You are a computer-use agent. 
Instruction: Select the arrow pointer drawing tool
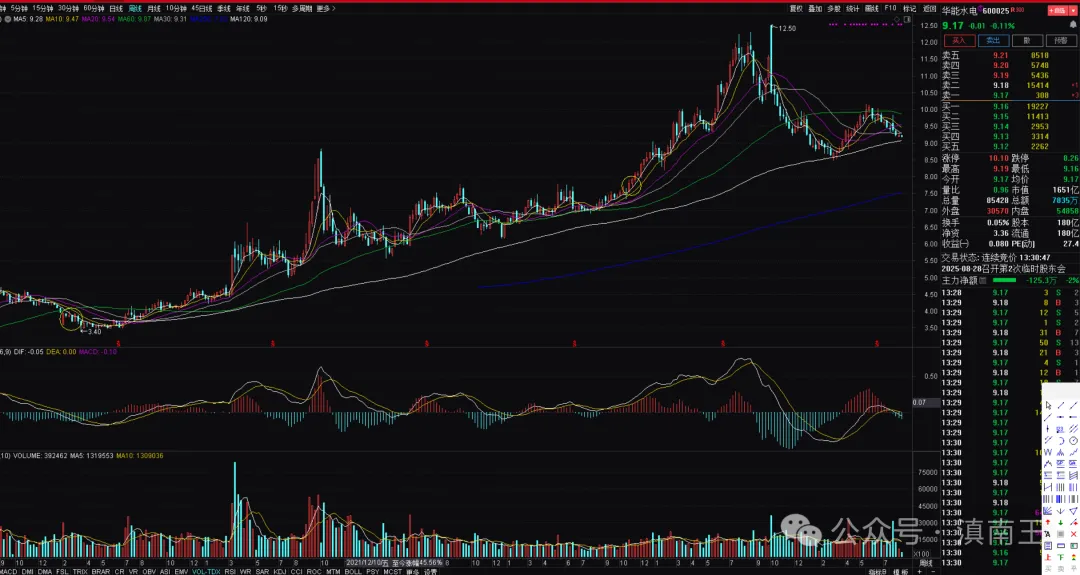(1048, 406)
